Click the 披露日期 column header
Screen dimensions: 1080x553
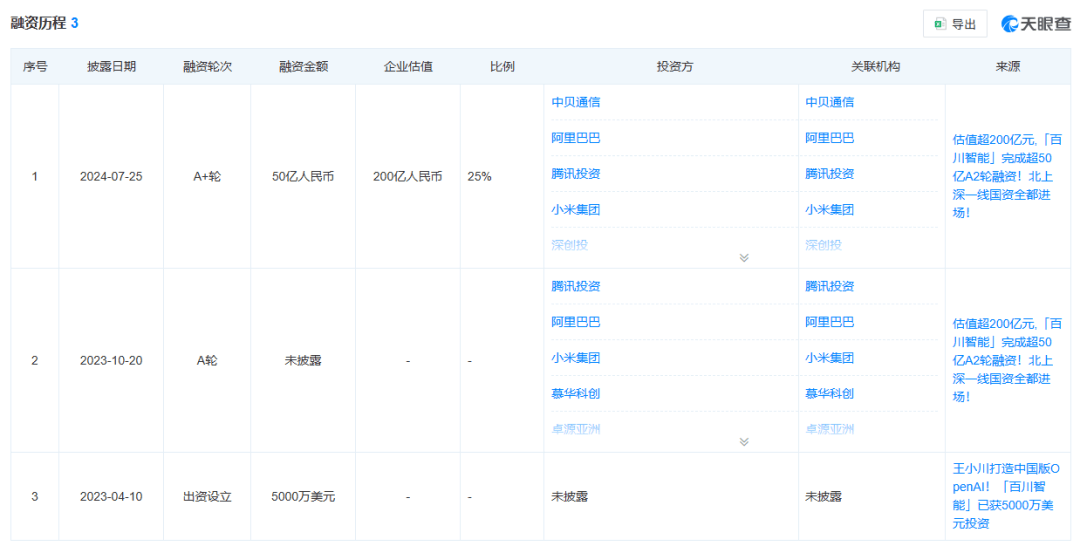click(111, 67)
